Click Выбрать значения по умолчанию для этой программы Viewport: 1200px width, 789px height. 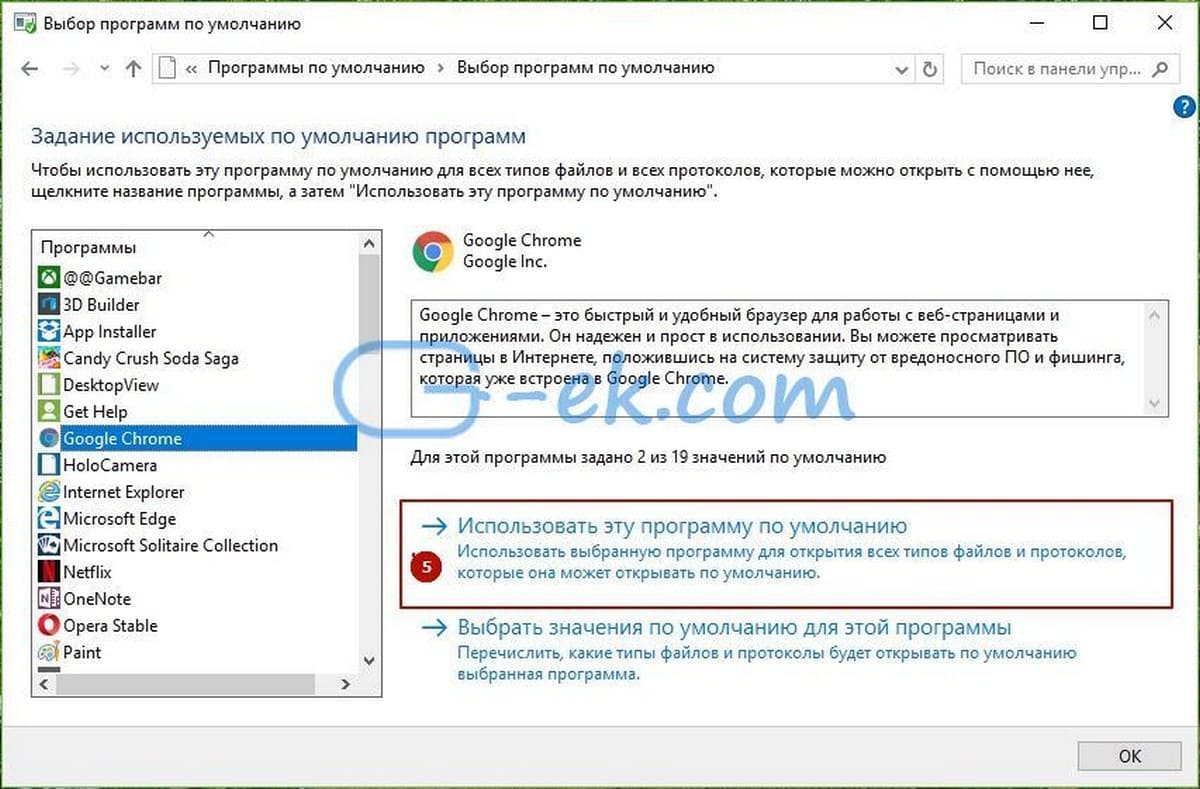coord(734,628)
